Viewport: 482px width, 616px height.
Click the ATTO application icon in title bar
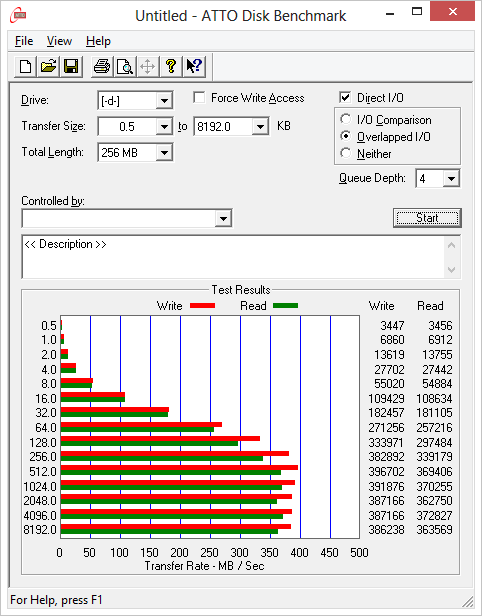(18, 16)
